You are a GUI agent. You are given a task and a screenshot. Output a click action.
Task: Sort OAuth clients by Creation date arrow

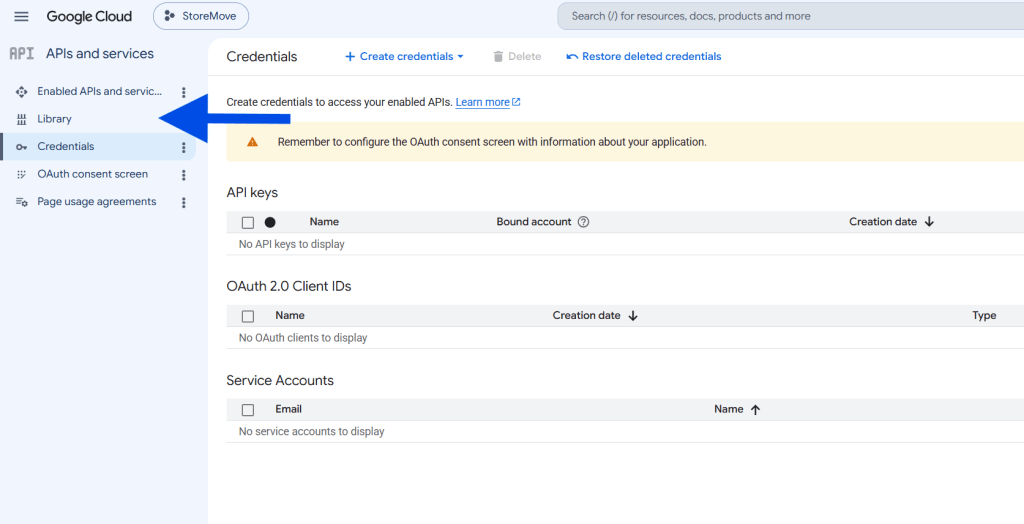tap(633, 316)
